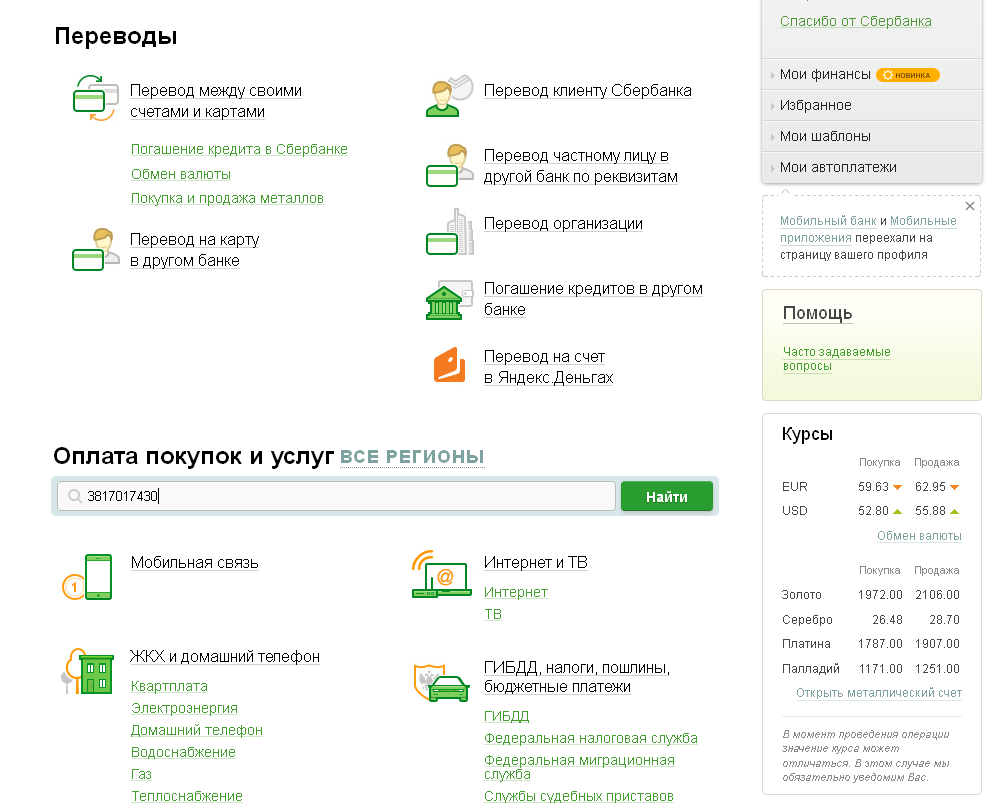Click the loan repayment bank building icon
This screenshot has width=991, height=803.
click(x=449, y=299)
